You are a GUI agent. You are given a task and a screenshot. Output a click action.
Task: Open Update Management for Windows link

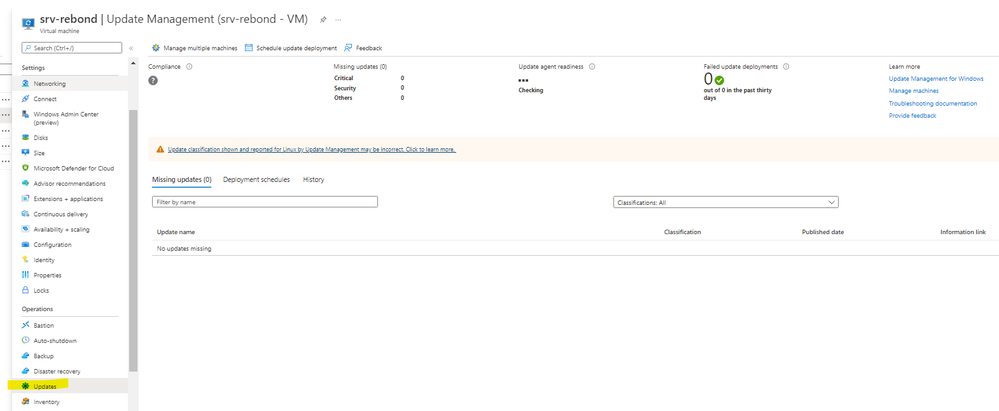(936, 78)
